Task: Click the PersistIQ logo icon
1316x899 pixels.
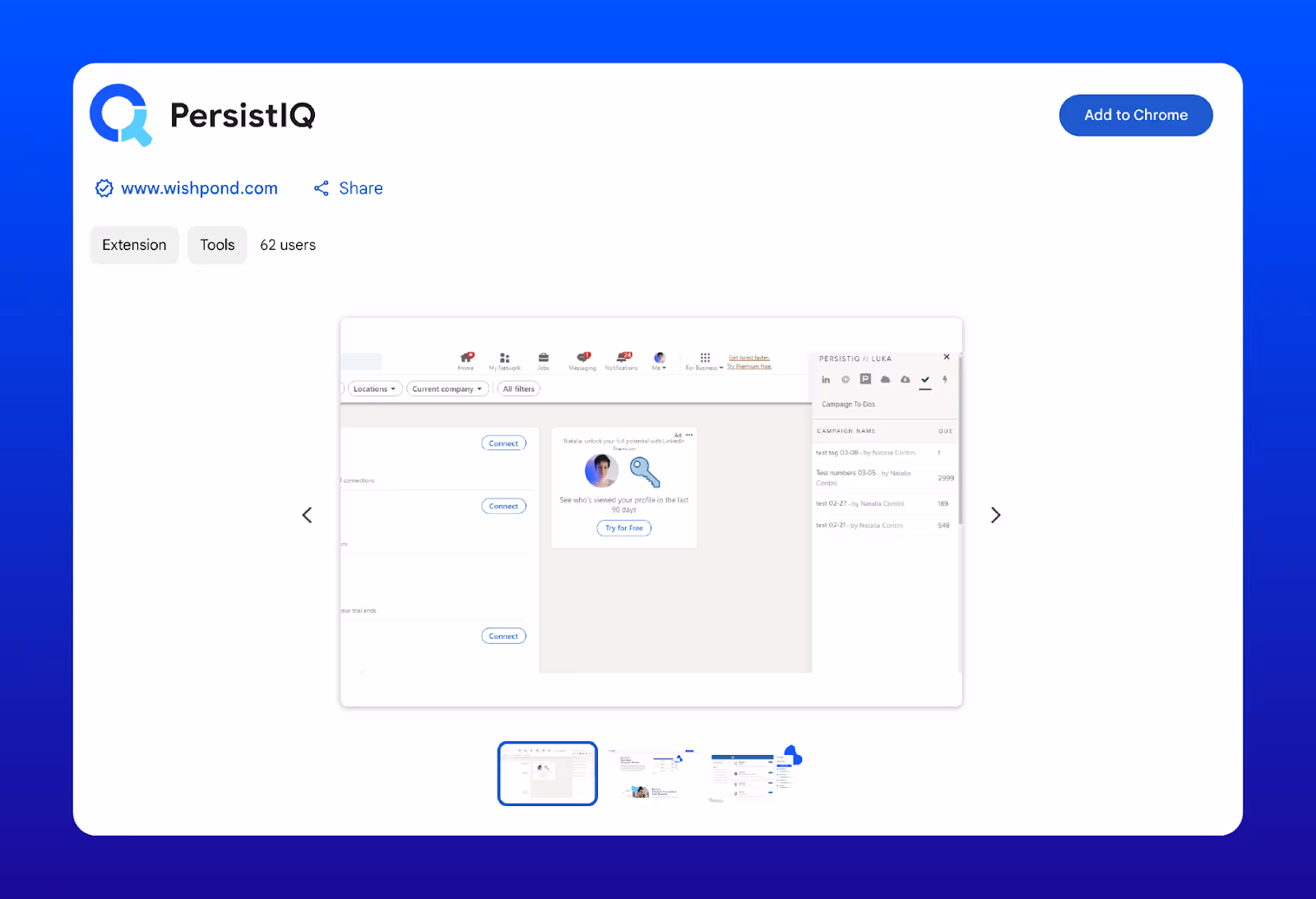Action: [x=121, y=114]
